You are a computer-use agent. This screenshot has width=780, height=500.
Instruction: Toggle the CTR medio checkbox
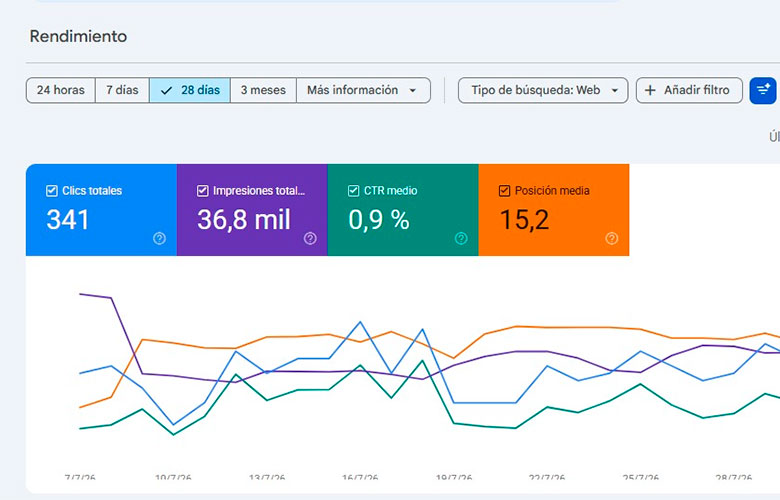pyautogui.click(x=353, y=191)
